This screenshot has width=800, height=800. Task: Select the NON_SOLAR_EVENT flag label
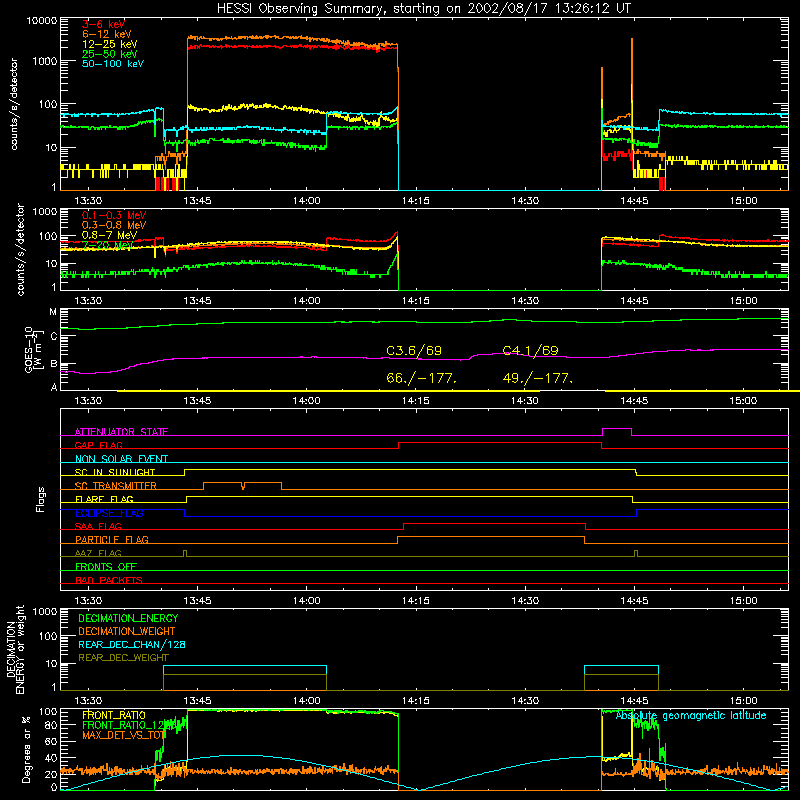click(x=121, y=459)
